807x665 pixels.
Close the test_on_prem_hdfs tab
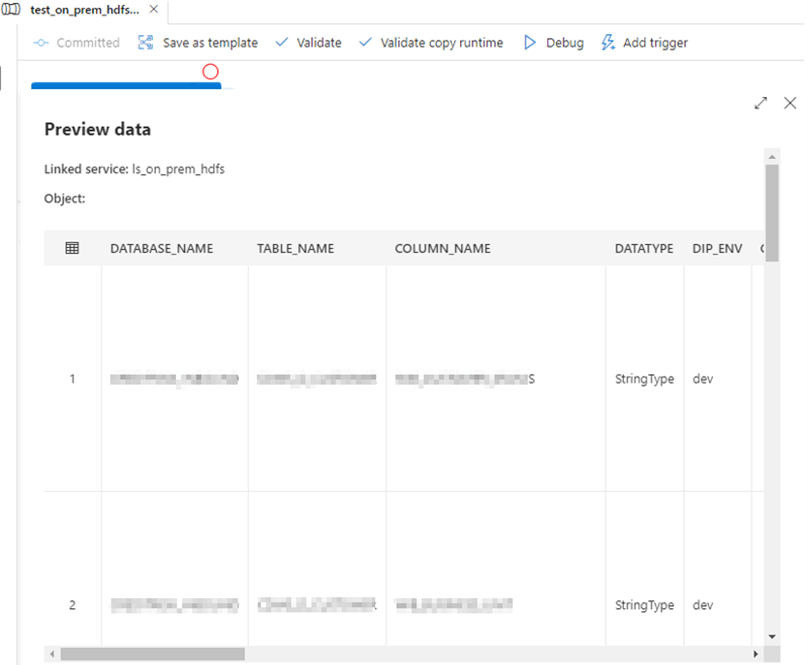click(x=153, y=9)
